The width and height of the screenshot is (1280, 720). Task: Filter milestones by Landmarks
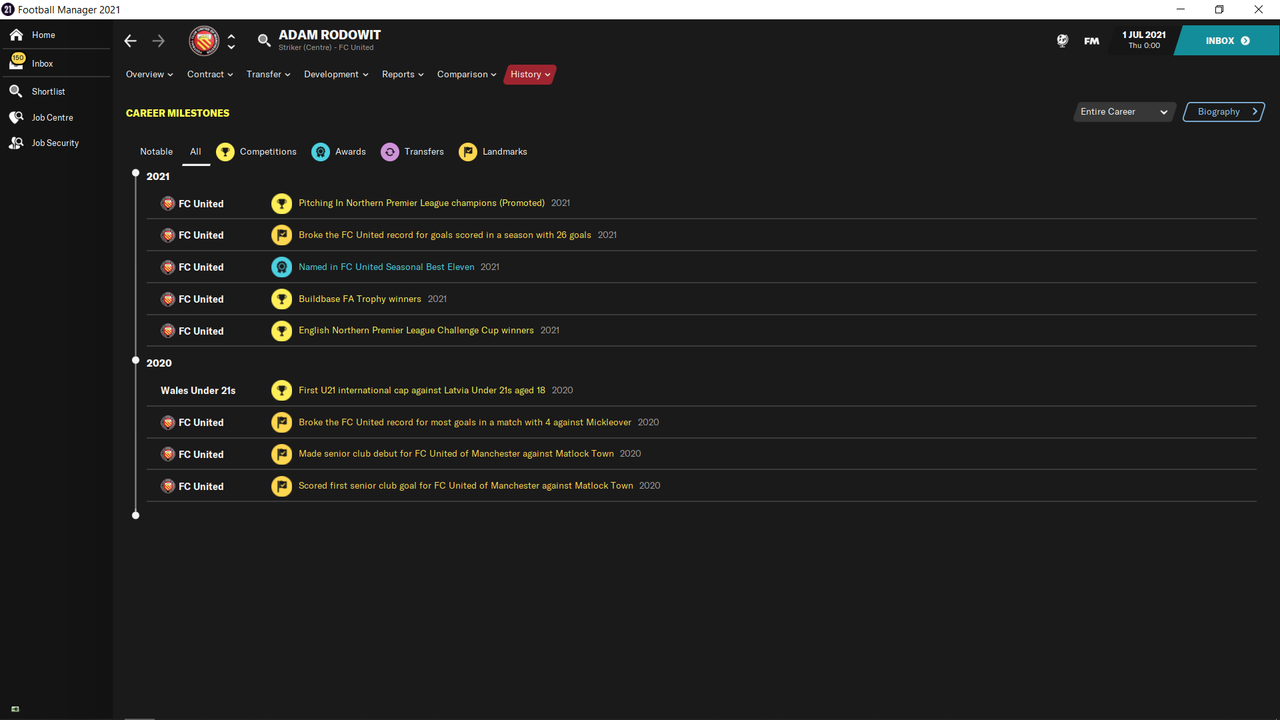pyautogui.click(x=492, y=152)
